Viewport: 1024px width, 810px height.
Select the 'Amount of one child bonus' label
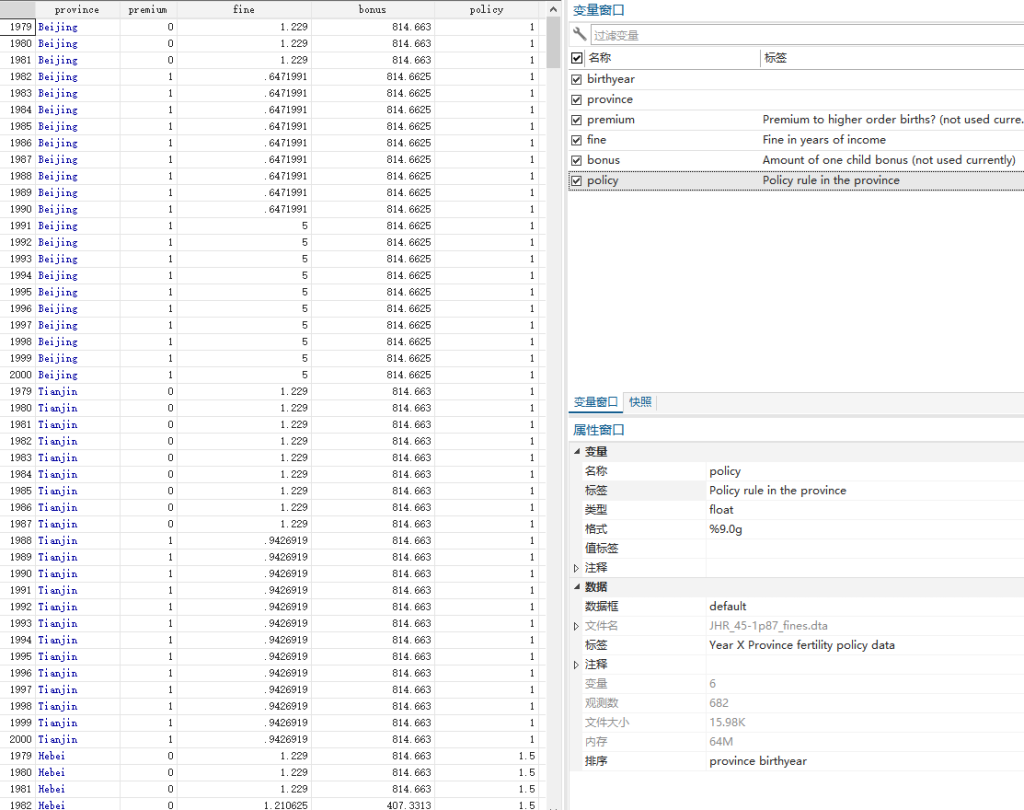click(x=889, y=160)
